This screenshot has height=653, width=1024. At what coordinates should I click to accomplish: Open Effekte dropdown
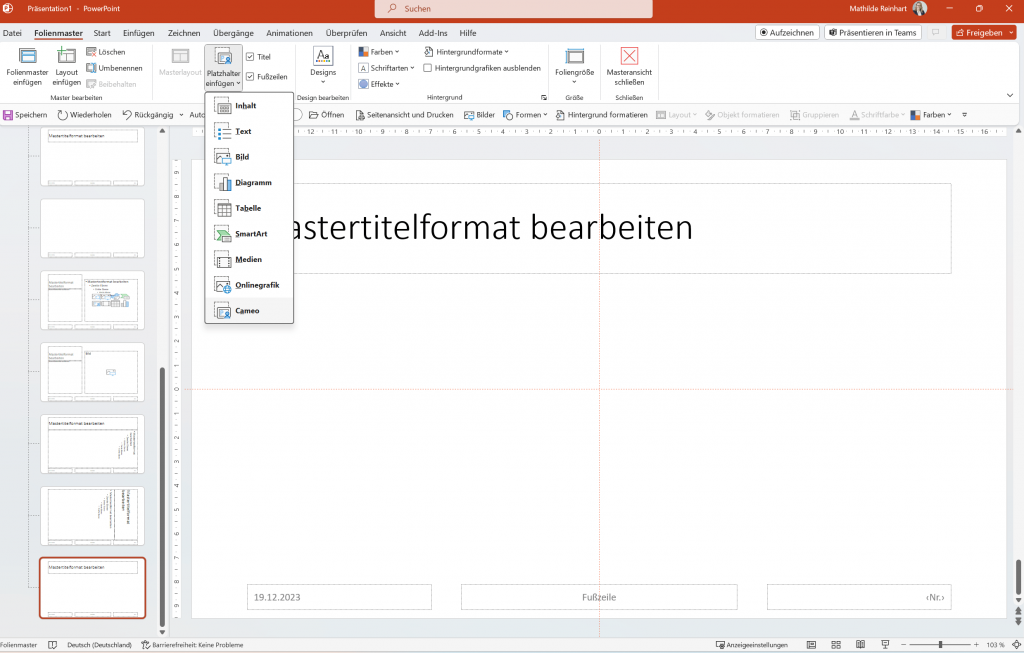pyautogui.click(x=379, y=84)
